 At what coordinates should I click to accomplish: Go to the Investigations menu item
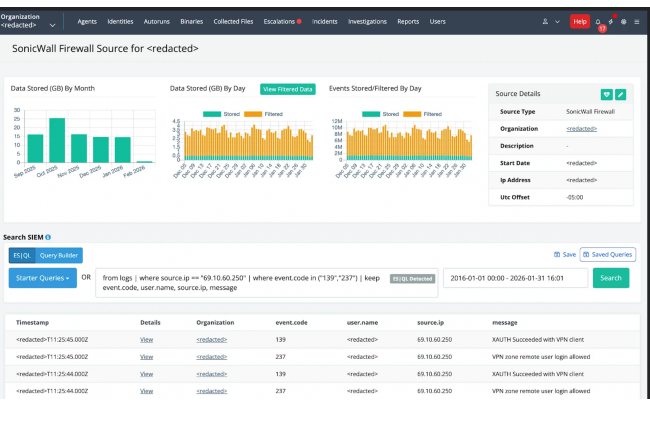[367, 21]
